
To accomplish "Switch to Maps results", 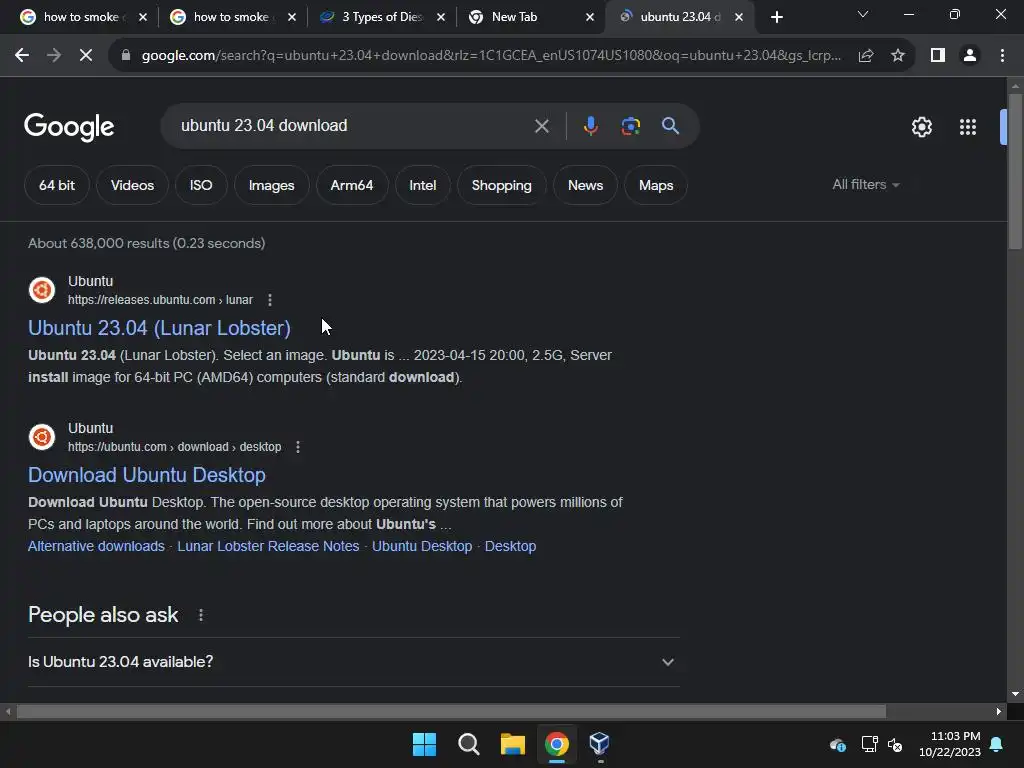I will click(656, 185).
